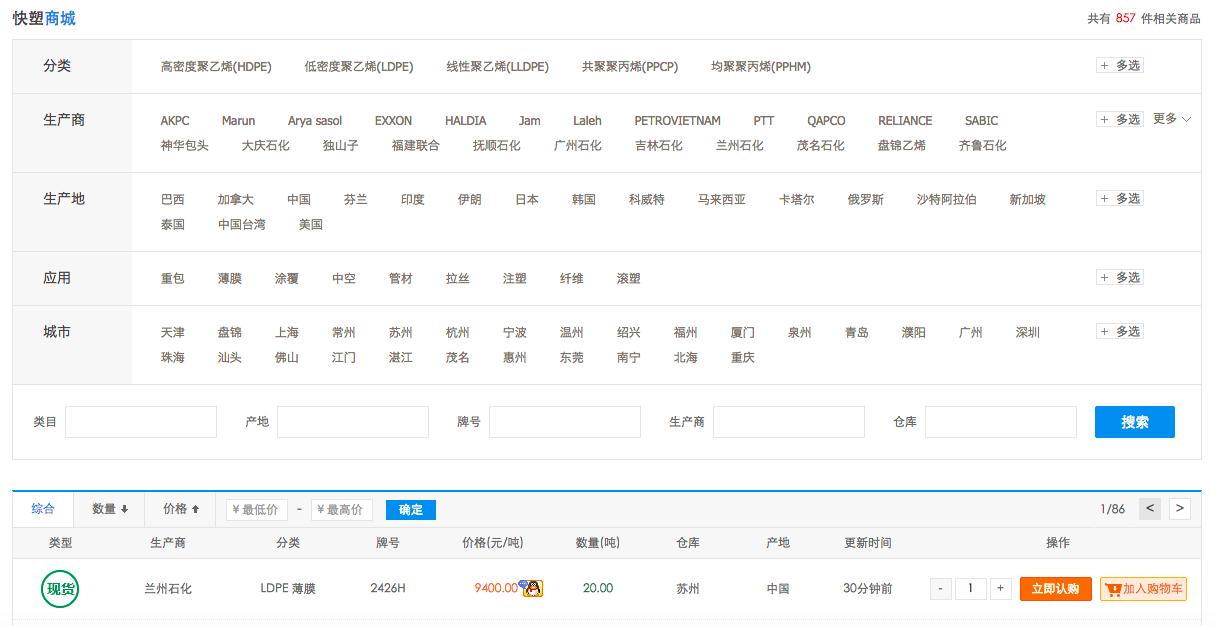Click the blue 搜索 button
The height and width of the screenshot is (626, 1215).
point(1134,422)
